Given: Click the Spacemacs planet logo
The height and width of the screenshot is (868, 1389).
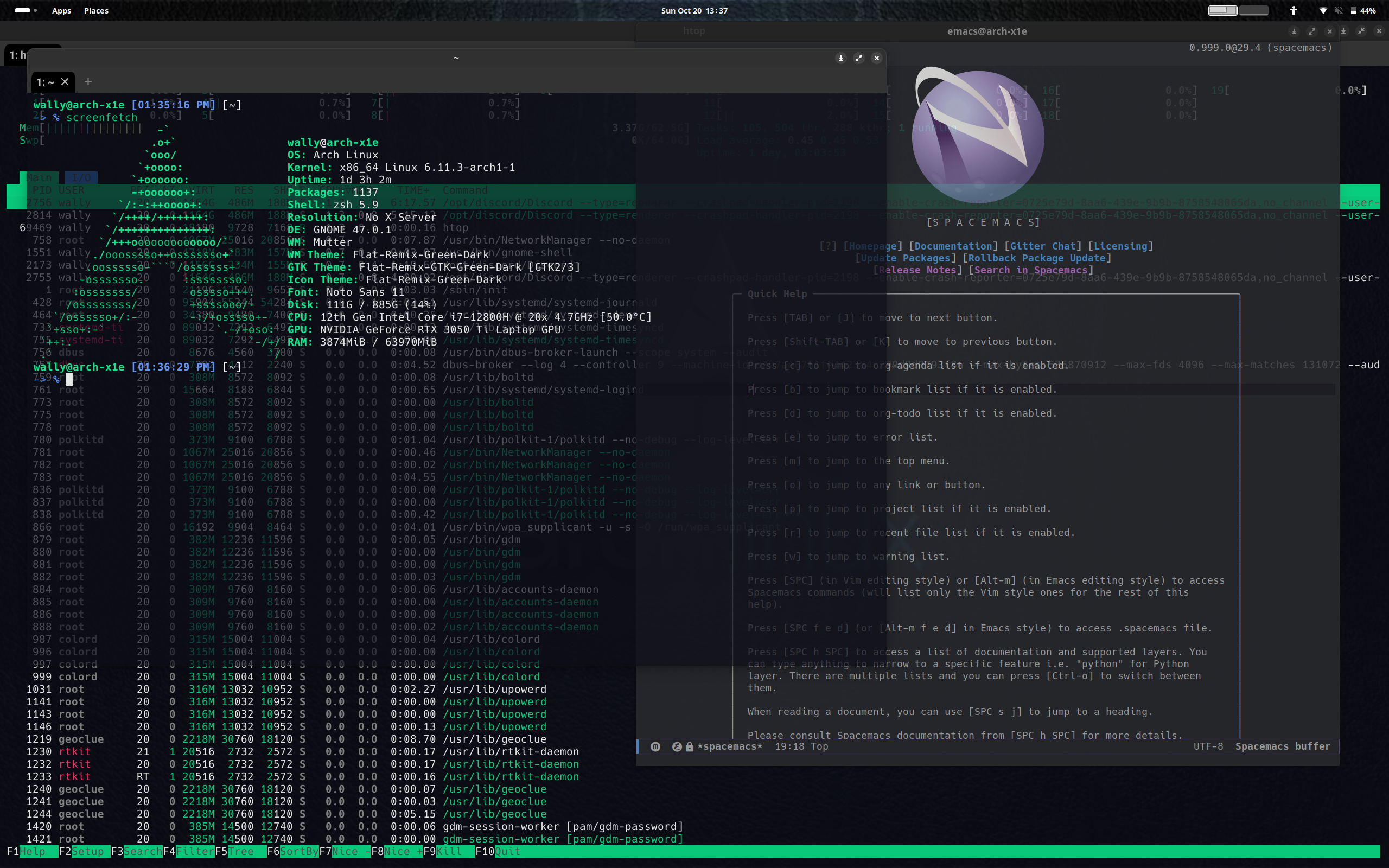Looking at the screenshot, I should tap(978, 134).
